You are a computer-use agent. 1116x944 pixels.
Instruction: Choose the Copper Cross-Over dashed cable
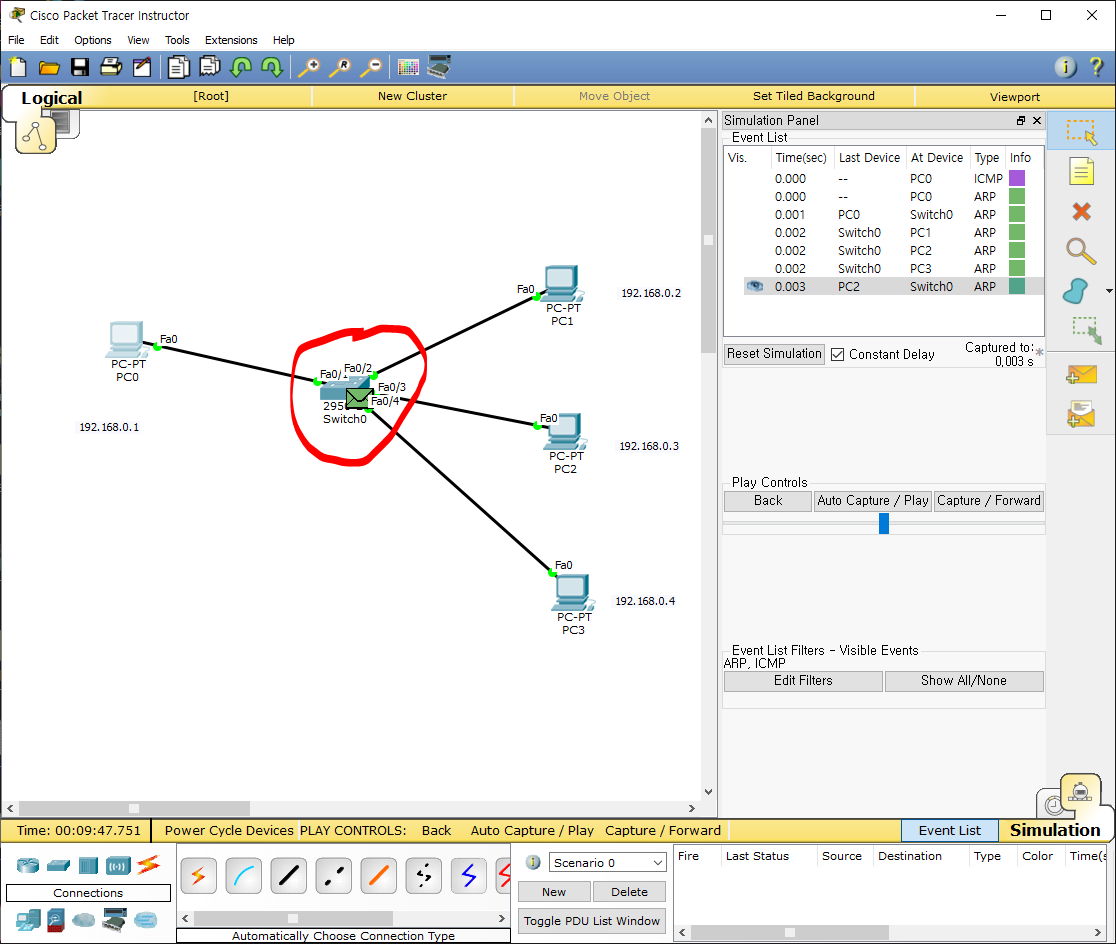tap(333, 876)
